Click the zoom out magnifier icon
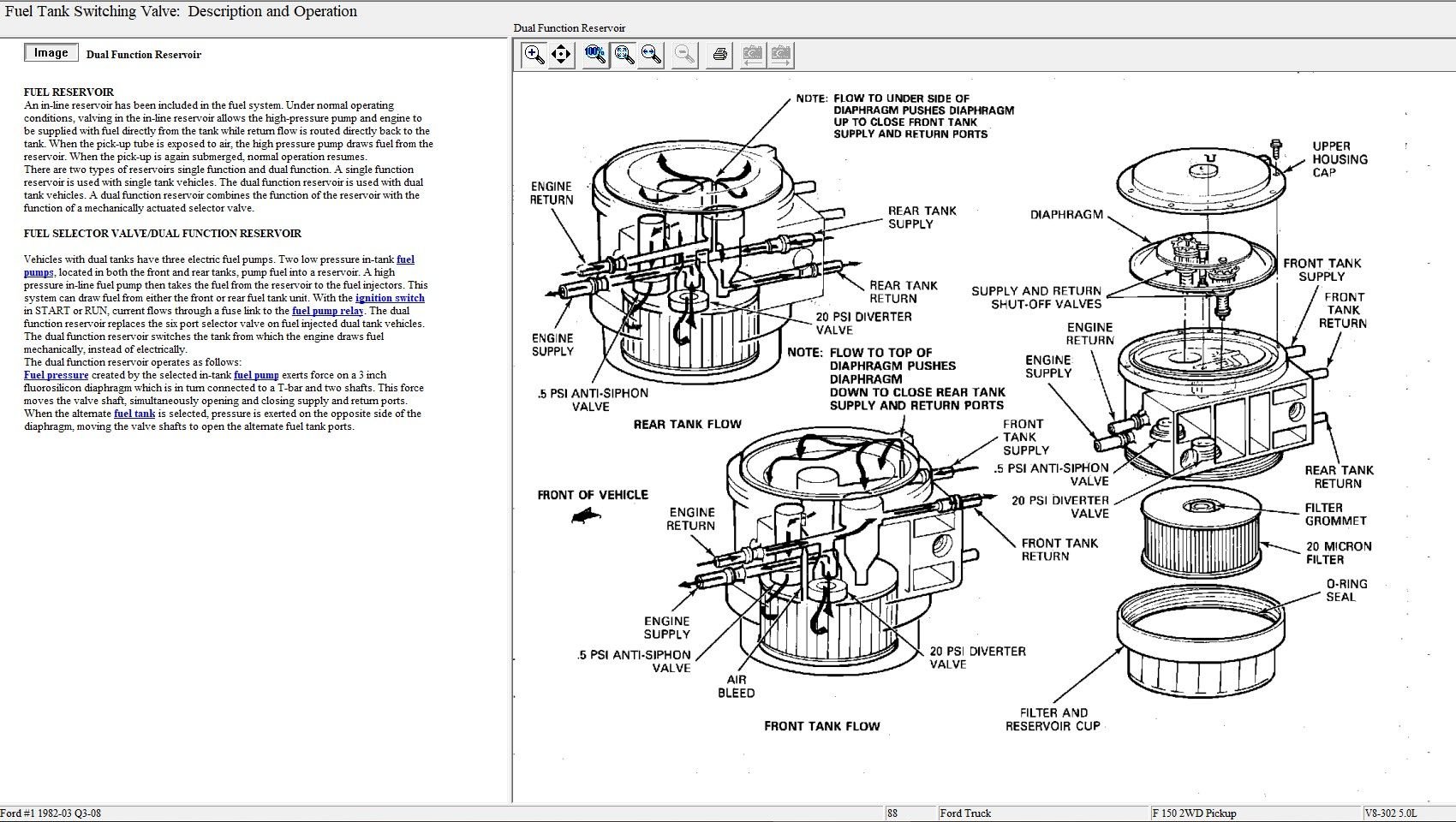Screen dimensions: 1456x822 coord(684,55)
